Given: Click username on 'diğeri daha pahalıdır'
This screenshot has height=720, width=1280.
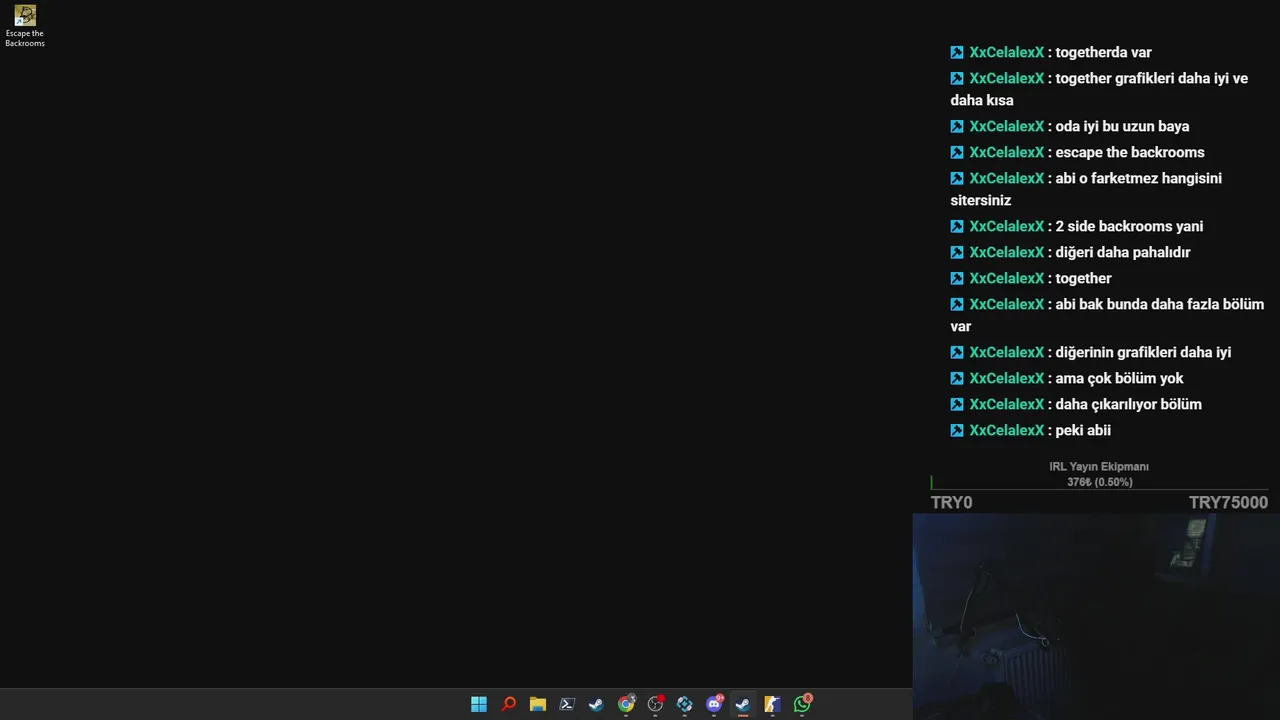Looking at the screenshot, I should pos(1006,252).
